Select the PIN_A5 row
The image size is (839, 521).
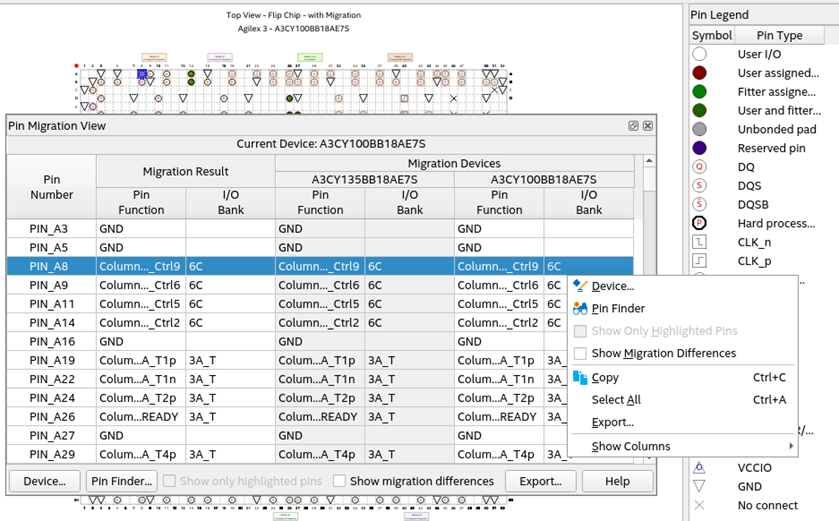(x=320, y=248)
